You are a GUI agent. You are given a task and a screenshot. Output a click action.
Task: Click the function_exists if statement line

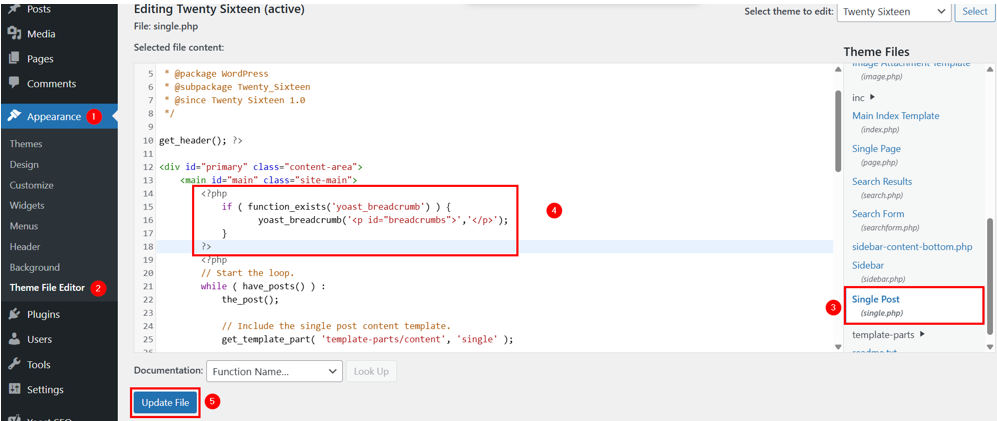pyautogui.click(x=336, y=207)
